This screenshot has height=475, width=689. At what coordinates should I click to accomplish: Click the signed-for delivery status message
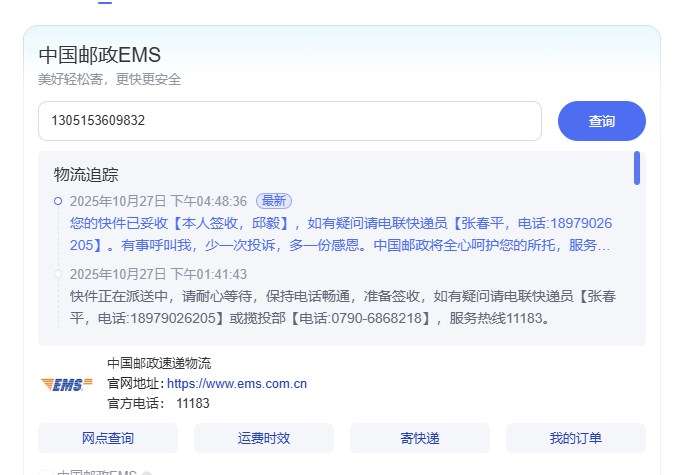click(x=340, y=233)
